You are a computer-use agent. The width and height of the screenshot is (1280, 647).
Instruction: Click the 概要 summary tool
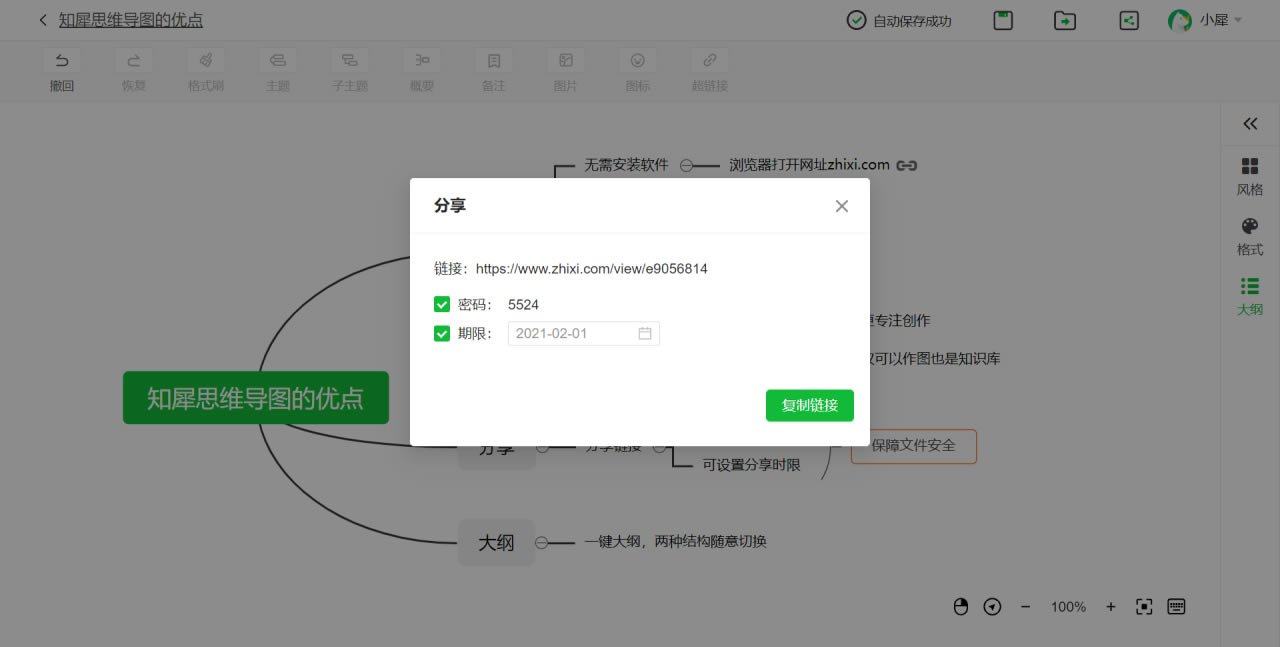coord(422,70)
